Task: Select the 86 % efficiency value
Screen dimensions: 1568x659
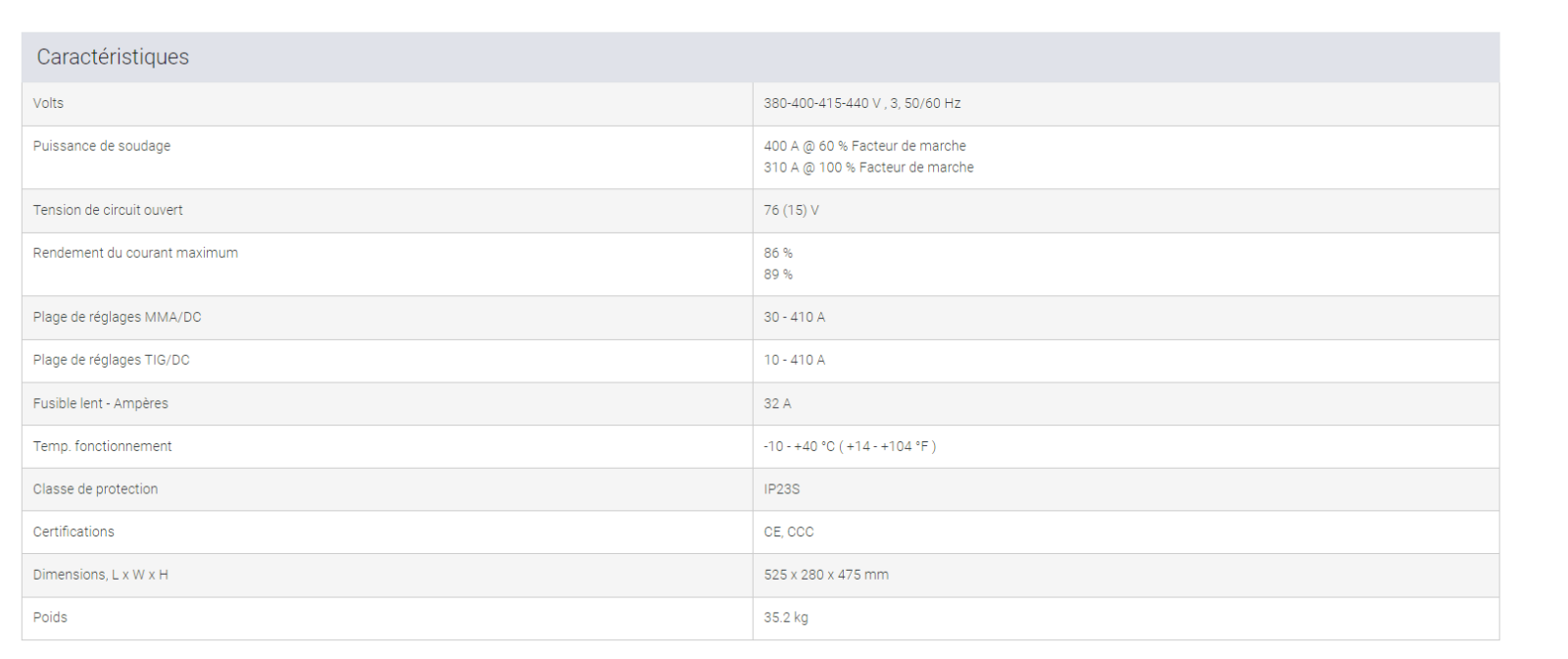Action: coord(778,253)
